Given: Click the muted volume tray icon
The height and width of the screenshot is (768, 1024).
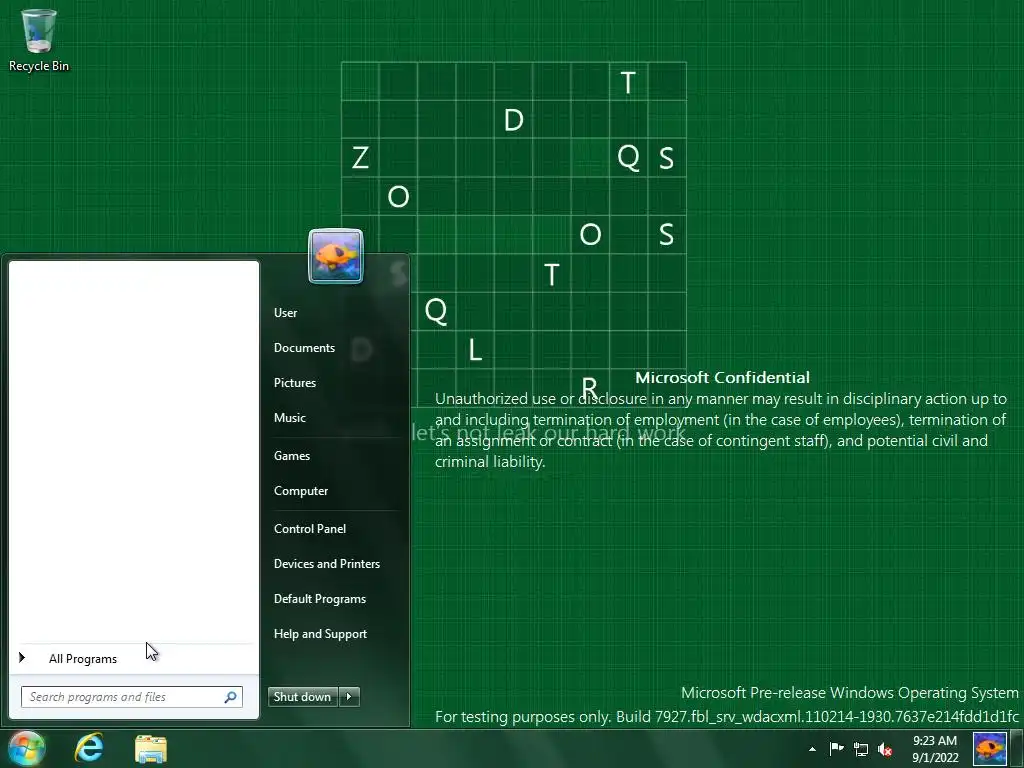Looking at the screenshot, I should coord(885,750).
